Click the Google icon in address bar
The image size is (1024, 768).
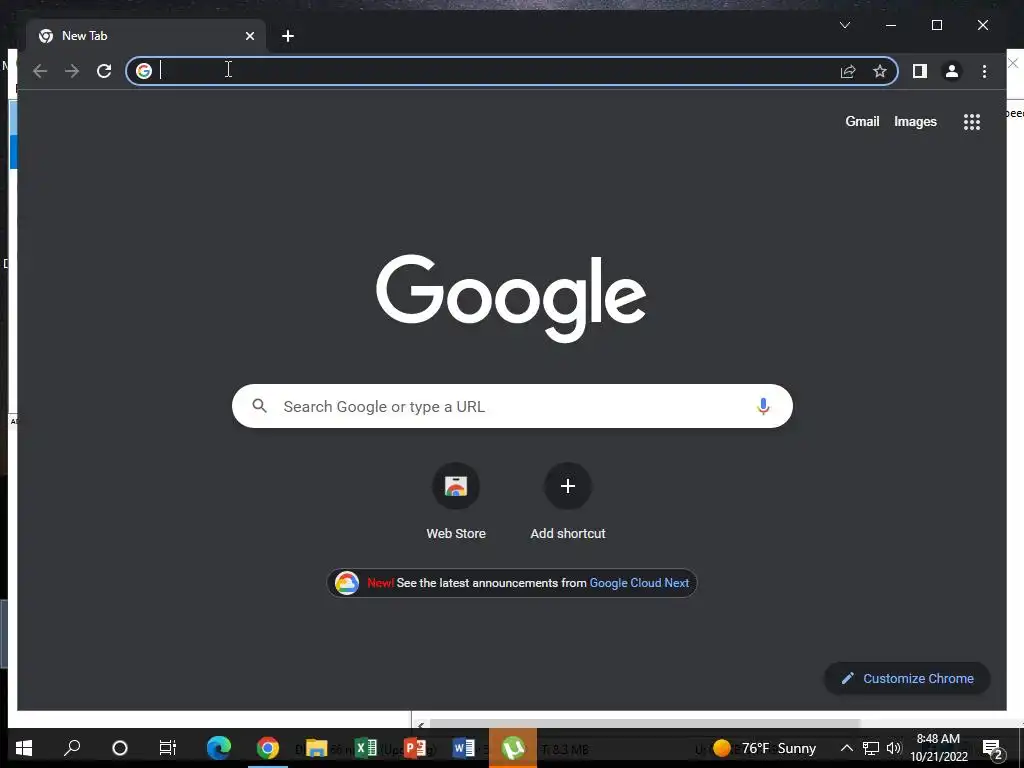tap(144, 71)
